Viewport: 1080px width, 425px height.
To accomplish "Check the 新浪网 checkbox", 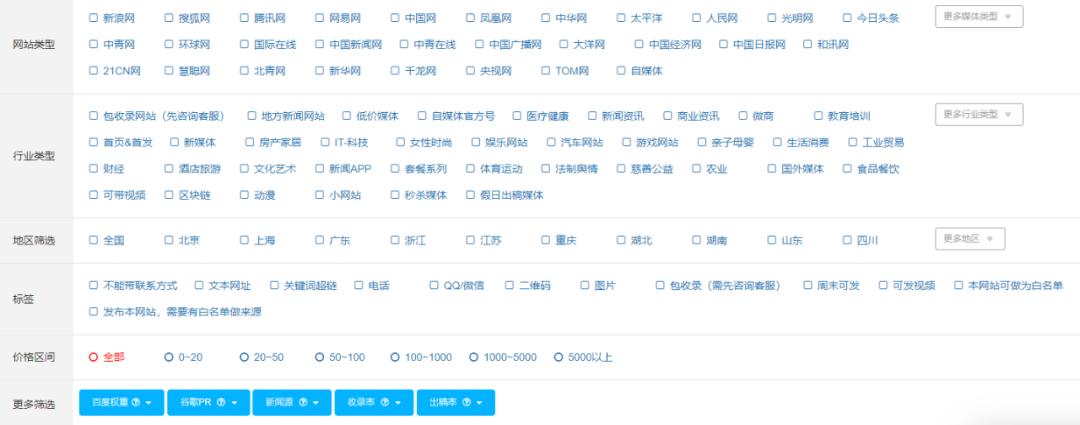I will point(94,18).
